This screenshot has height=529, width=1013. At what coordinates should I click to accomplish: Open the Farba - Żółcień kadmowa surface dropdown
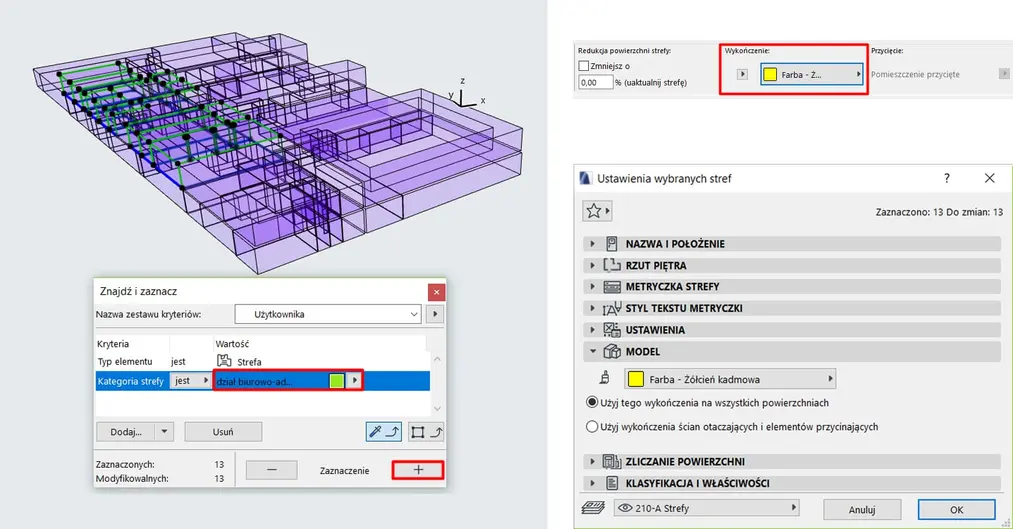pyautogui.click(x=731, y=379)
